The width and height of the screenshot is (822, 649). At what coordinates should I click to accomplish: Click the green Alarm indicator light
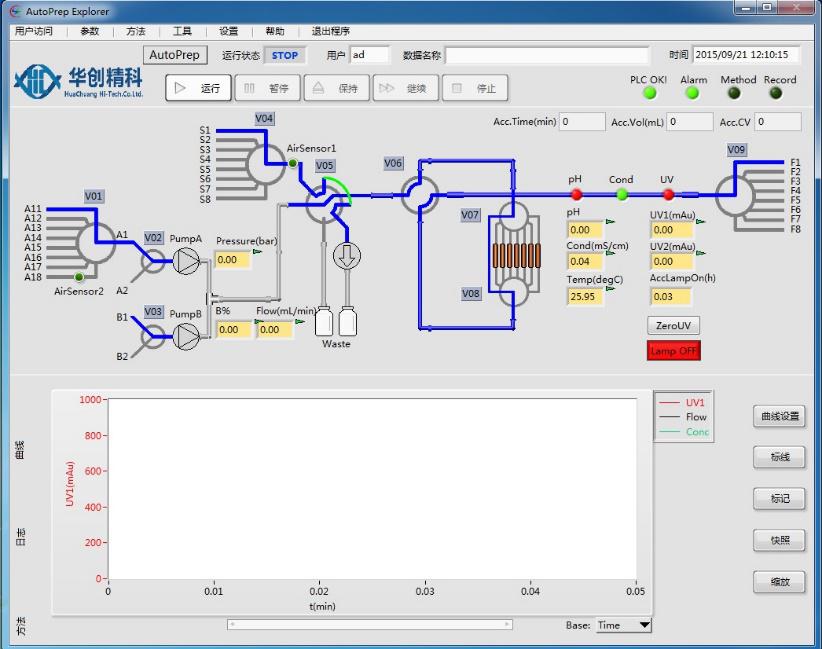692,94
